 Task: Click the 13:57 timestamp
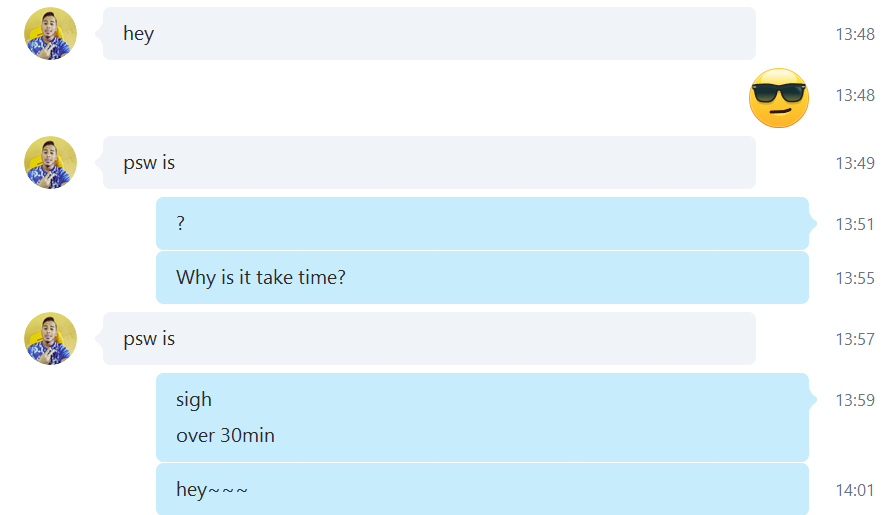coord(855,339)
